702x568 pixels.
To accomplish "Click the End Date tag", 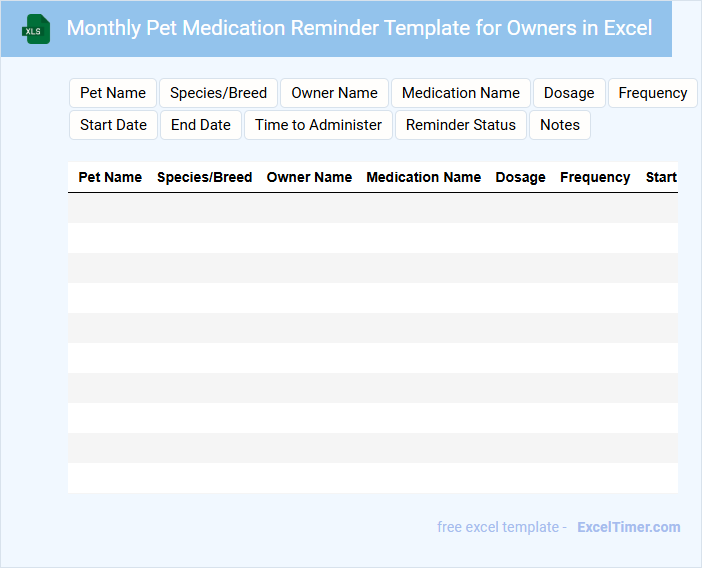I will click(201, 125).
